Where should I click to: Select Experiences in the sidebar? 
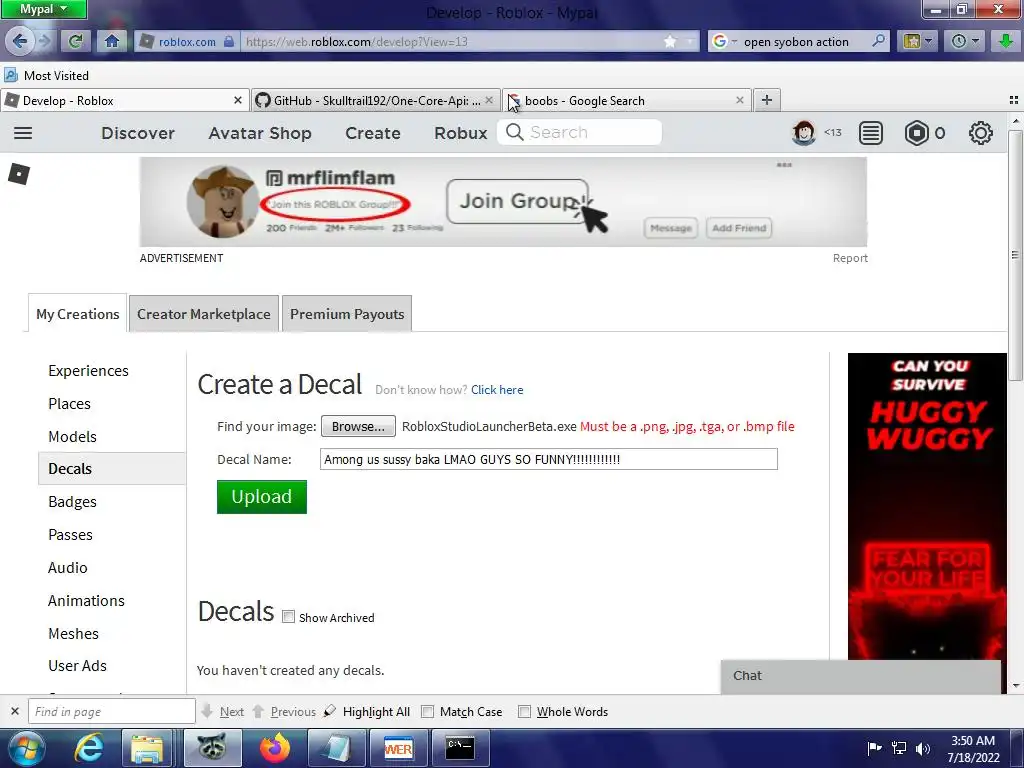(x=88, y=370)
